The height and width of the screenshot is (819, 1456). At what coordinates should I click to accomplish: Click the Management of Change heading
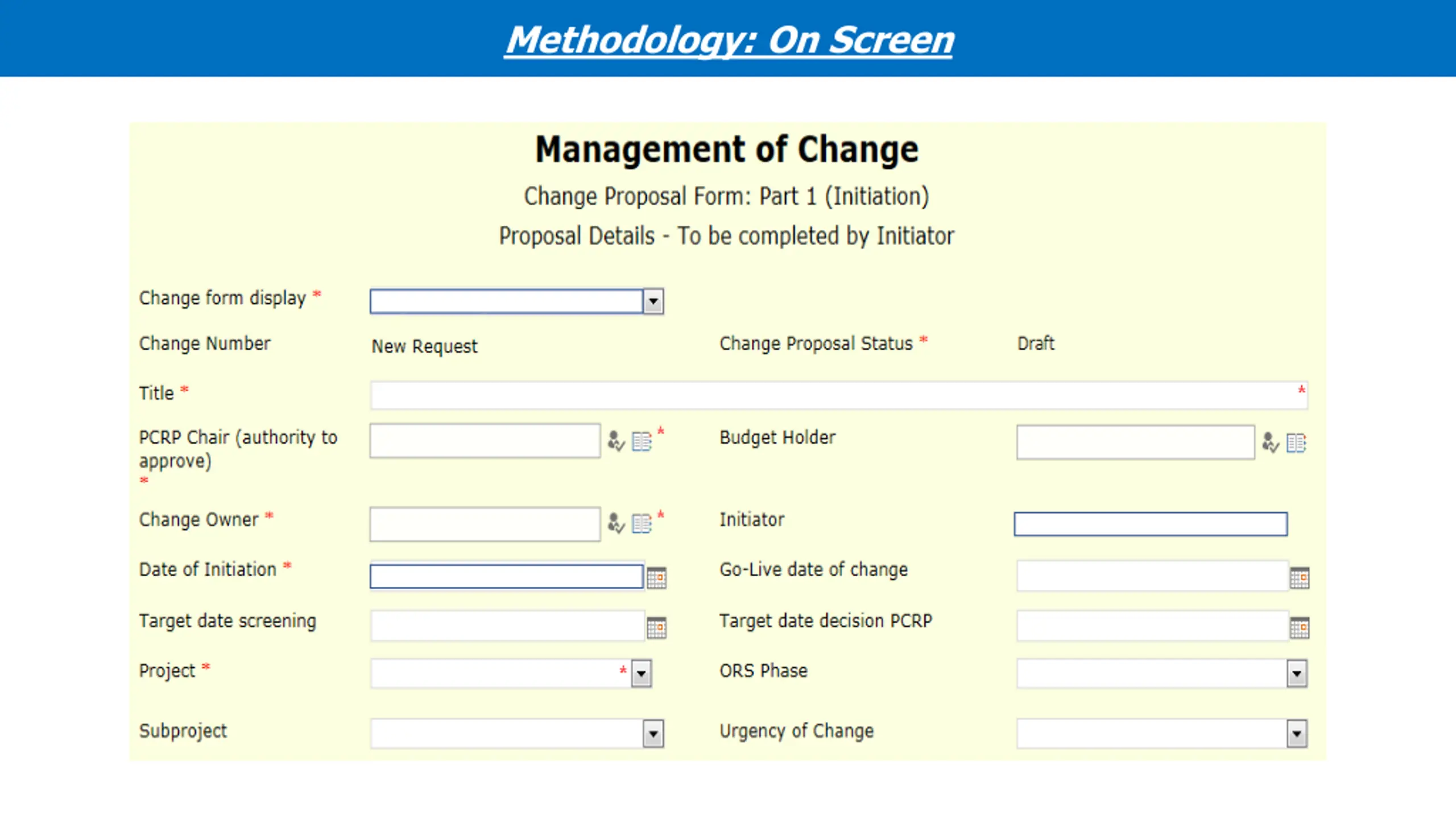727,150
